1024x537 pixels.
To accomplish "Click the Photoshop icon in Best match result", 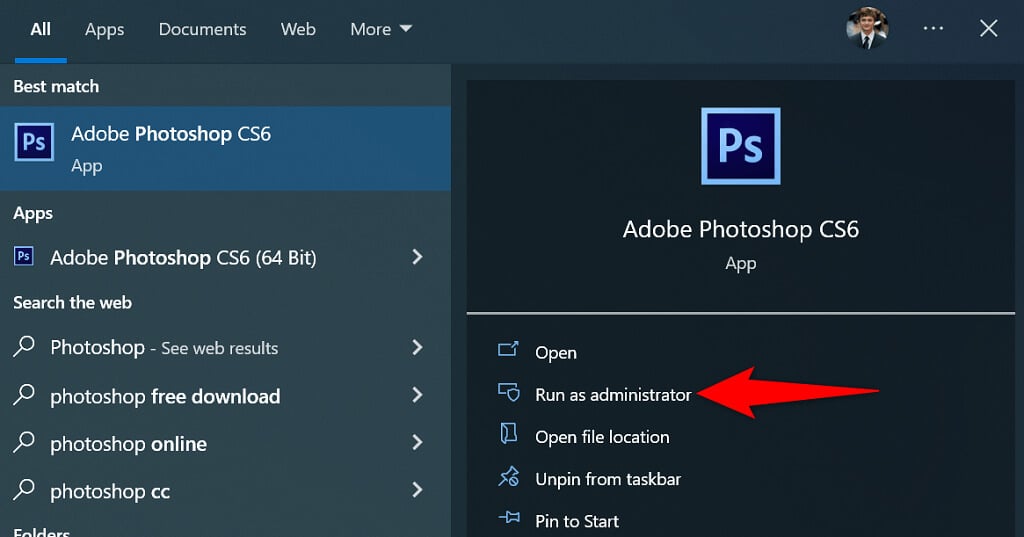I will point(34,143).
